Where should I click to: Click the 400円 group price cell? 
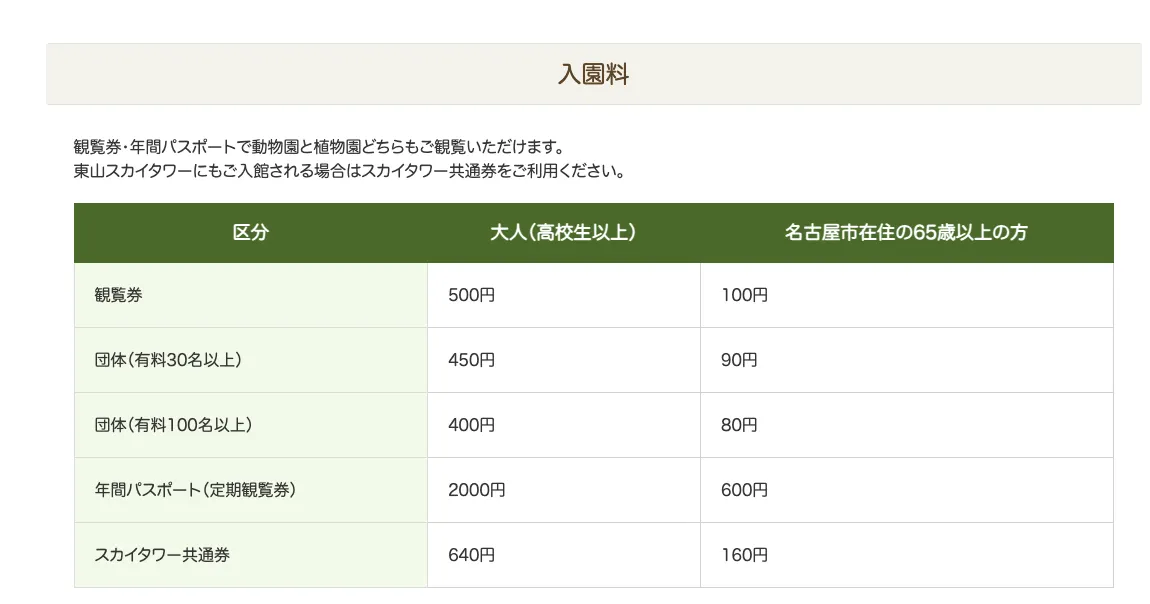coord(472,425)
